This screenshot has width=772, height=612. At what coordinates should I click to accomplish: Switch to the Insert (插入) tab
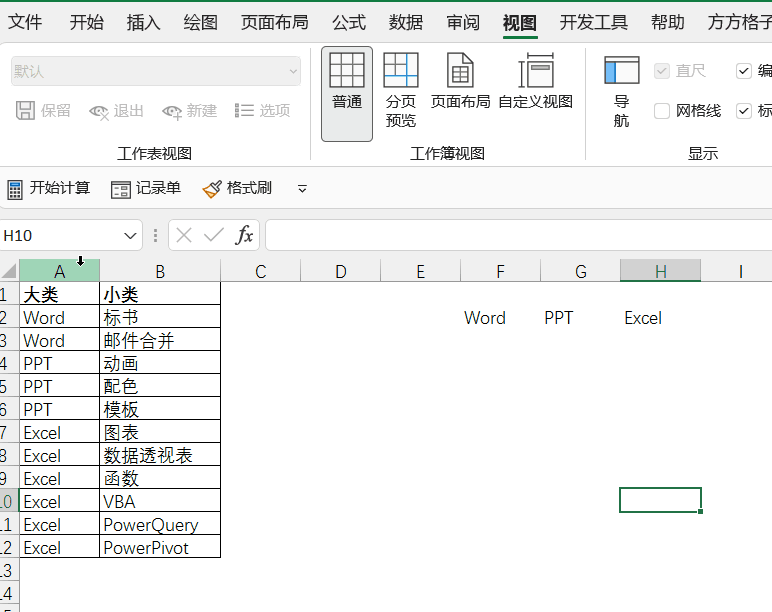coord(143,22)
